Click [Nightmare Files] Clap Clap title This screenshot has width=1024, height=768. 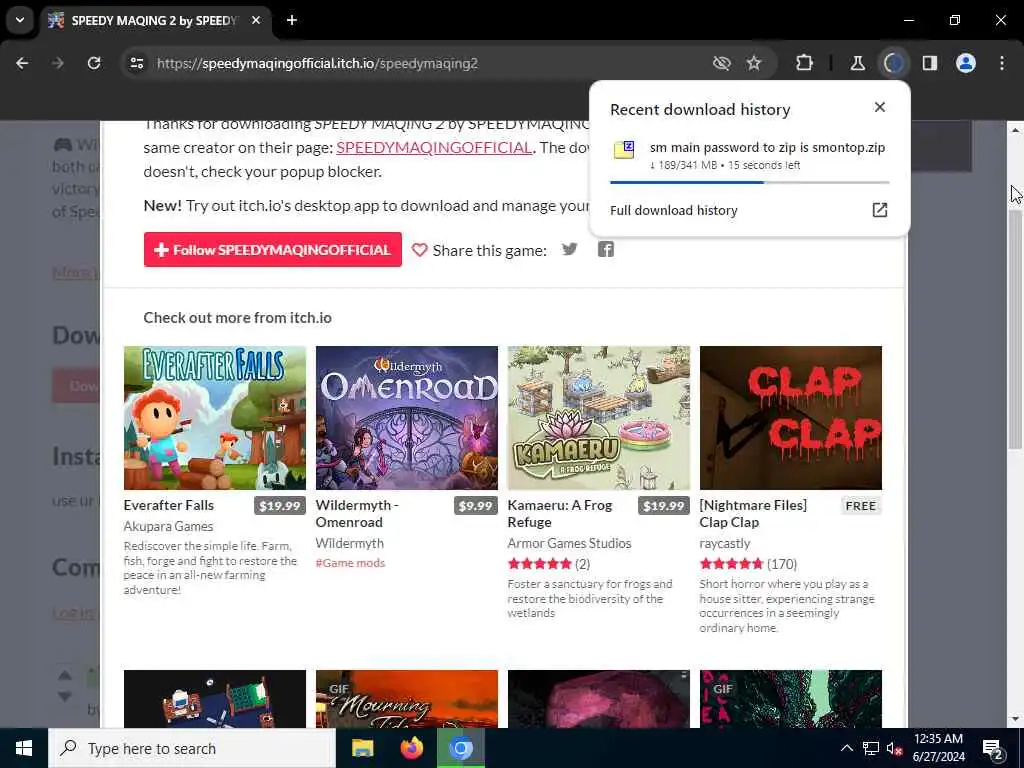(x=753, y=513)
